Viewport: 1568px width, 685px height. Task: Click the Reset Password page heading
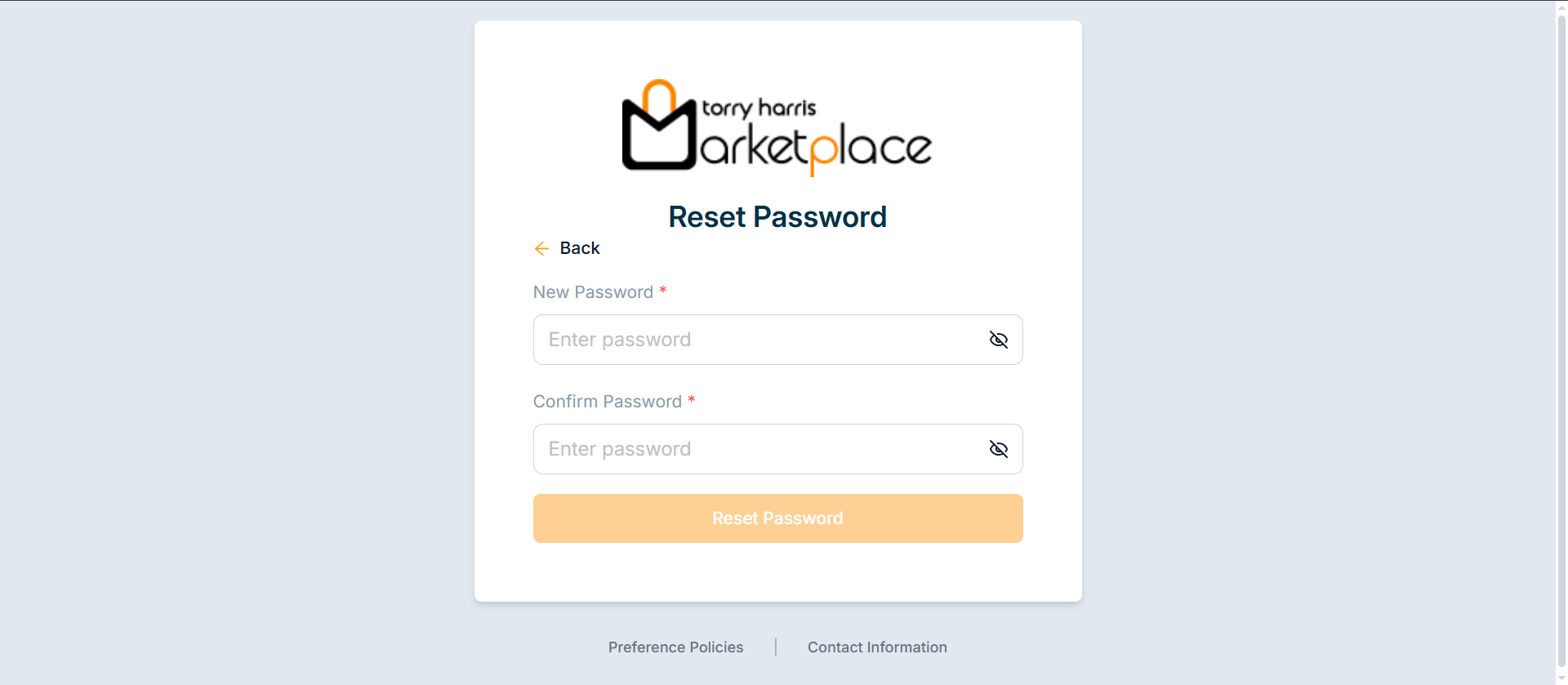[x=777, y=217]
